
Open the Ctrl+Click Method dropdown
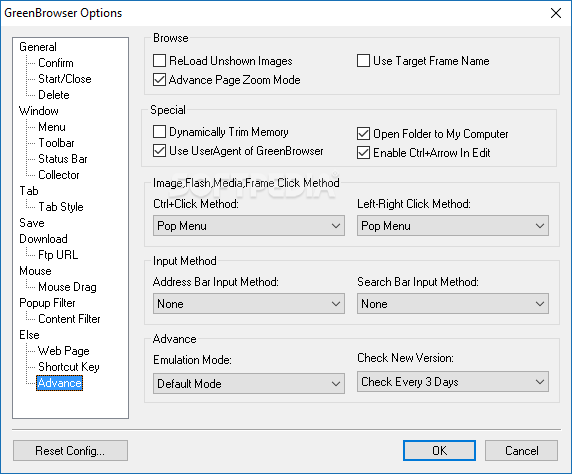(x=249, y=226)
